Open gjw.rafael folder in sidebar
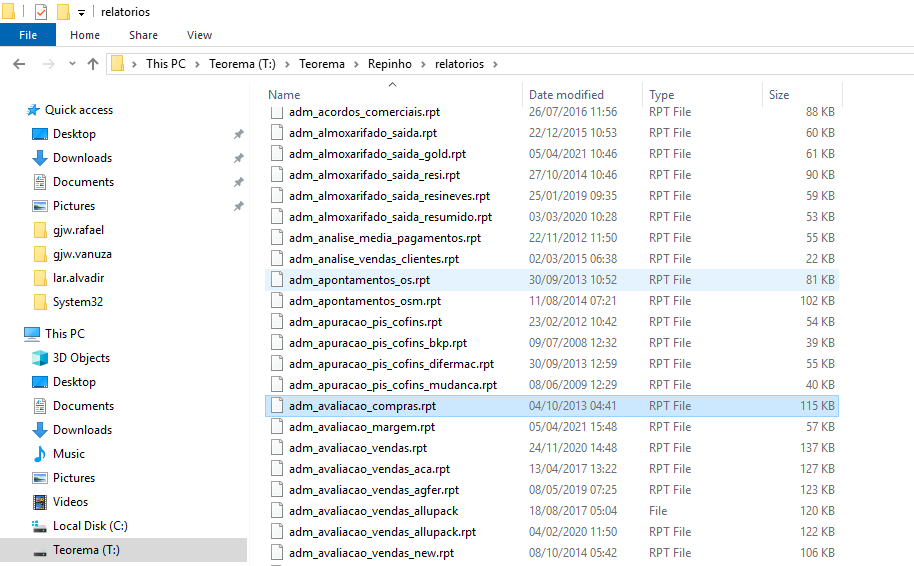The height and width of the screenshot is (566, 914). pos(78,230)
